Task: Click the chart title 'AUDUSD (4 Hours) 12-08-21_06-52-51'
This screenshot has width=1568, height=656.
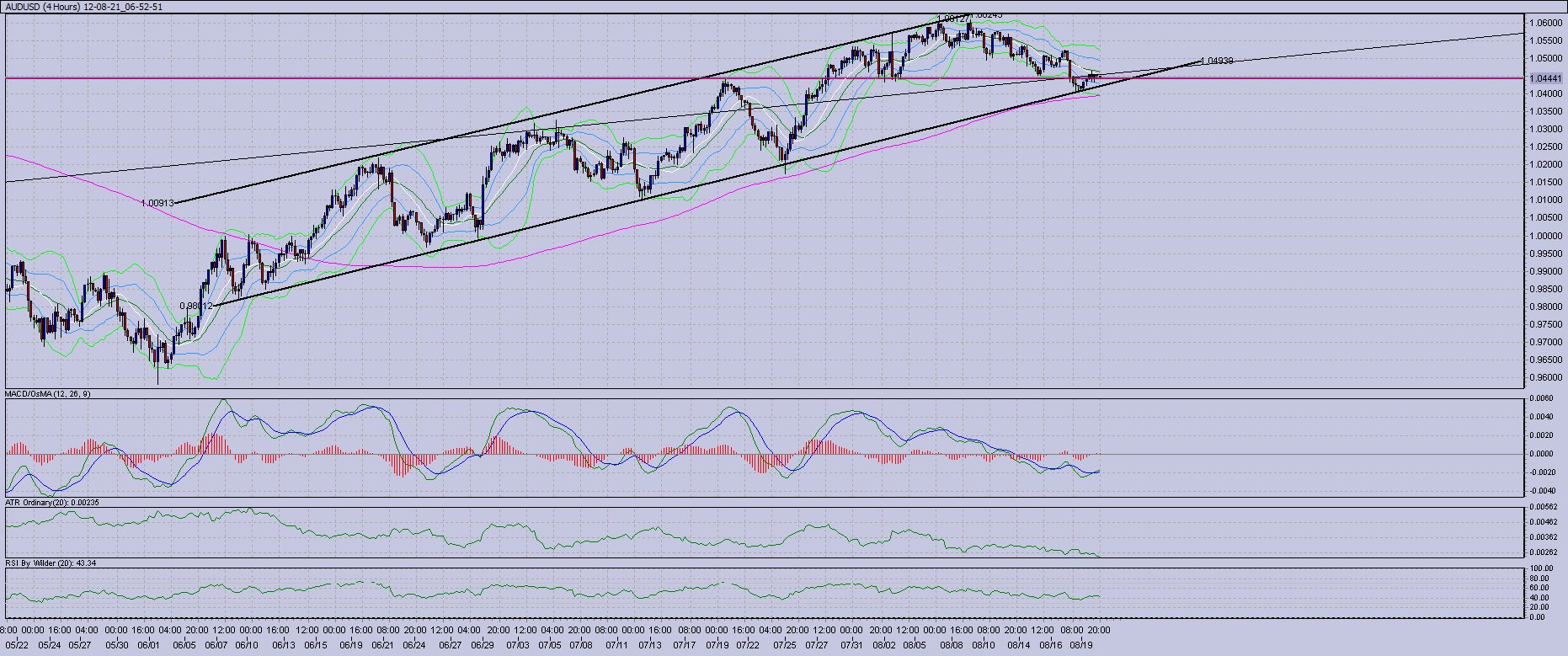Action: pyautogui.click(x=84, y=7)
